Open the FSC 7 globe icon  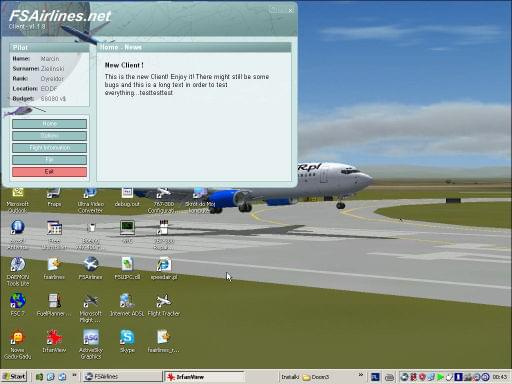coord(17,305)
